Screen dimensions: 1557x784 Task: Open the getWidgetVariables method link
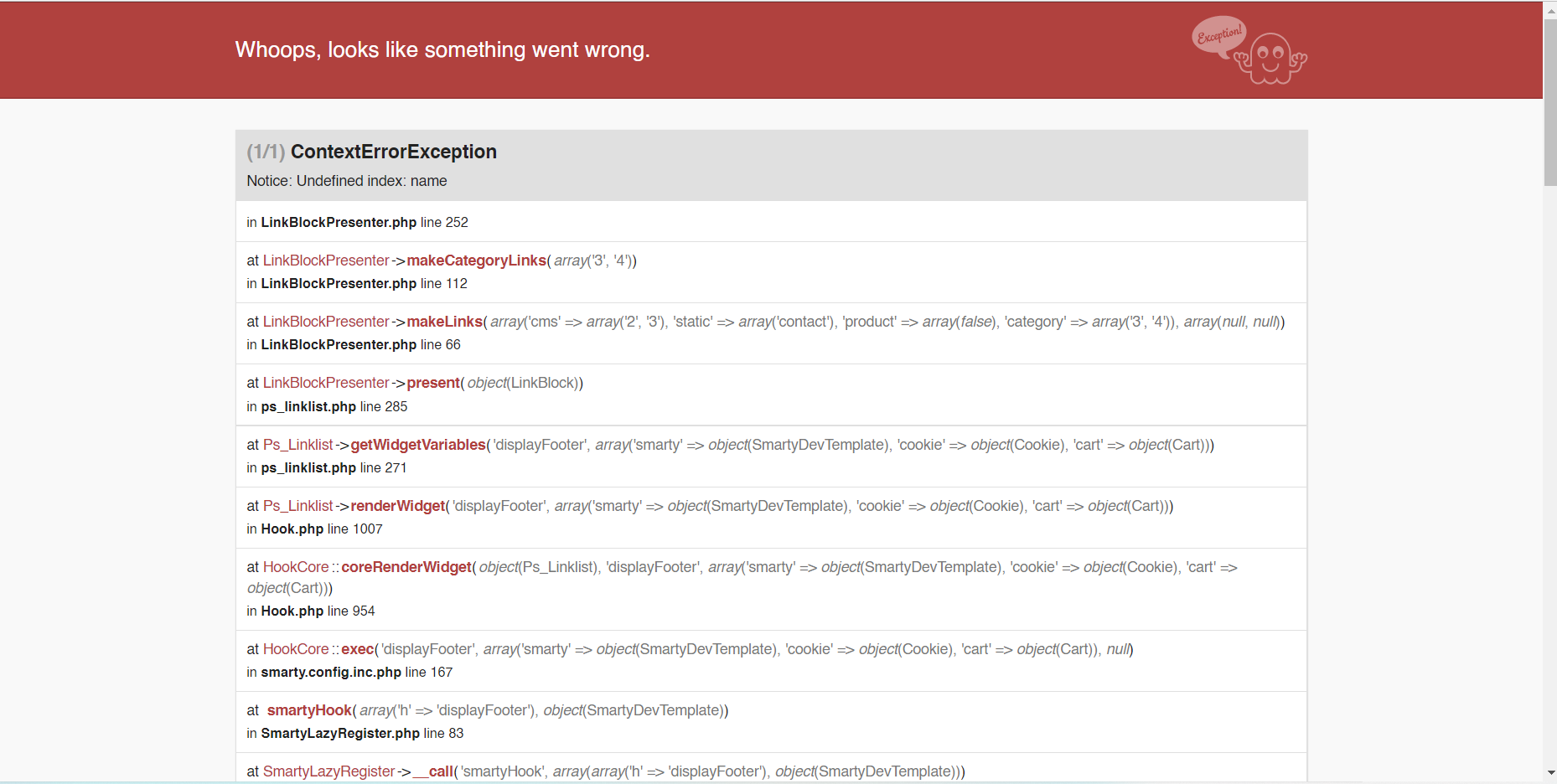[418, 445]
